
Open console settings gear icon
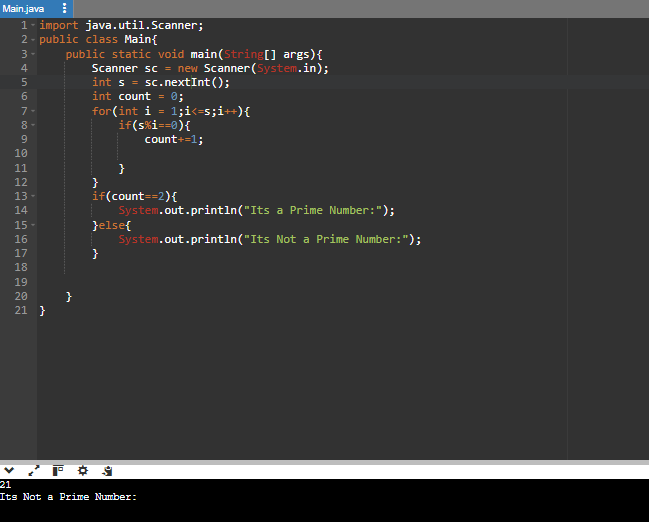(83, 470)
